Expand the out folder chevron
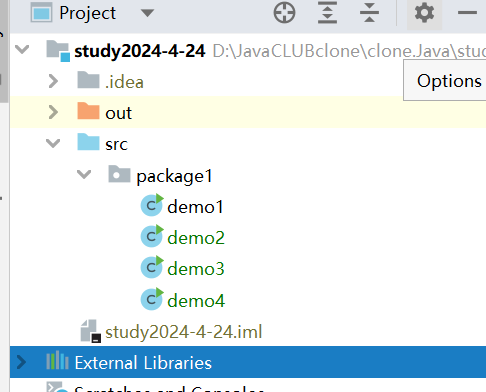The height and width of the screenshot is (392, 486). pyautogui.click(x=53, y=112)
